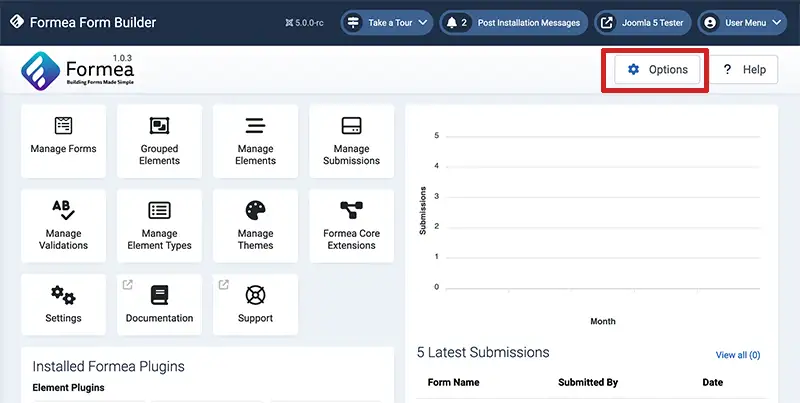The width and height of the screenshot is (800, 403).
Task: Click the View all (0) link
Action: [738, 355]
